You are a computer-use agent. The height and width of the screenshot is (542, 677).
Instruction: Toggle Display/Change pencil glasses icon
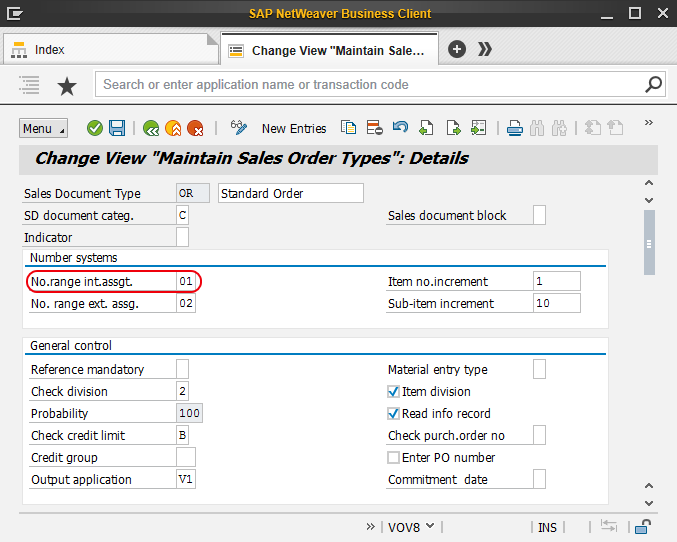(x=238, y=128)
